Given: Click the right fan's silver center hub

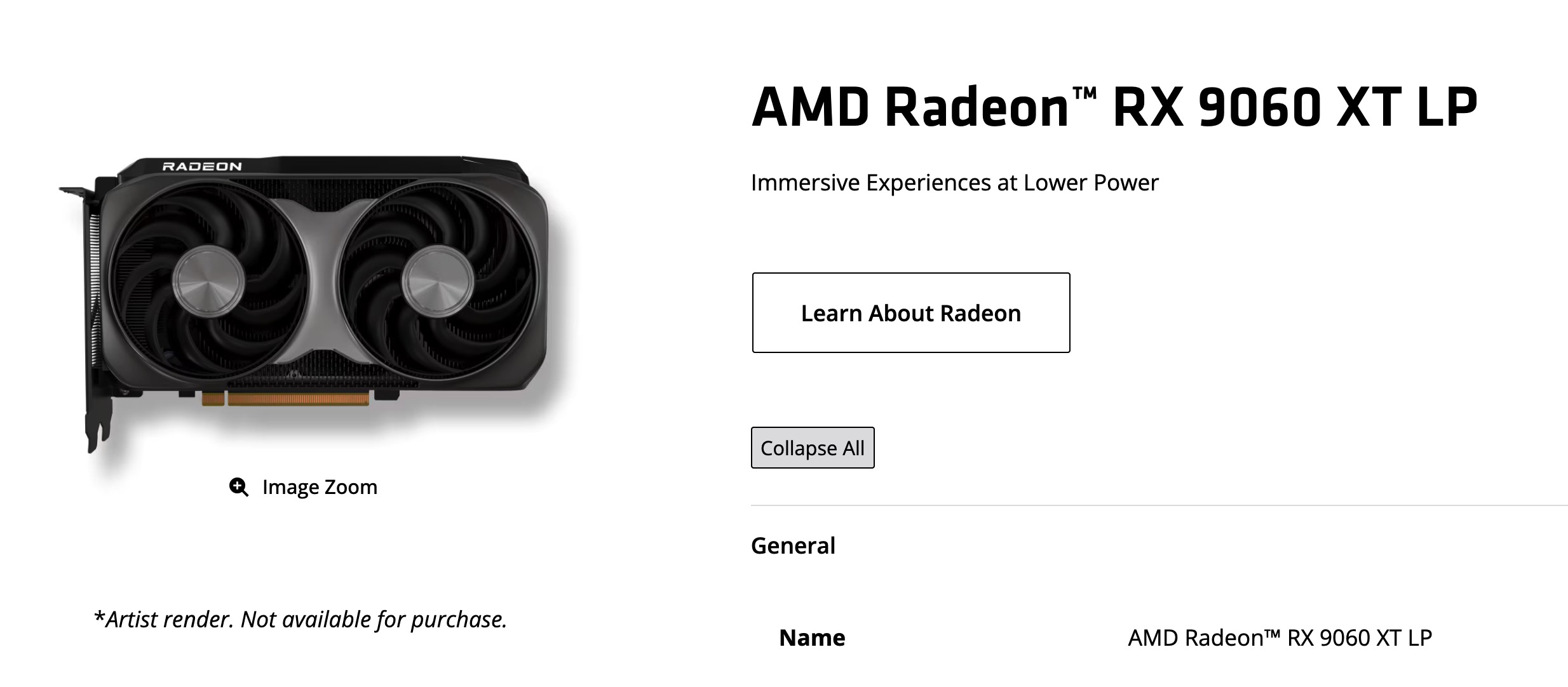Looking at the screenshot, I should coord(437,281).
